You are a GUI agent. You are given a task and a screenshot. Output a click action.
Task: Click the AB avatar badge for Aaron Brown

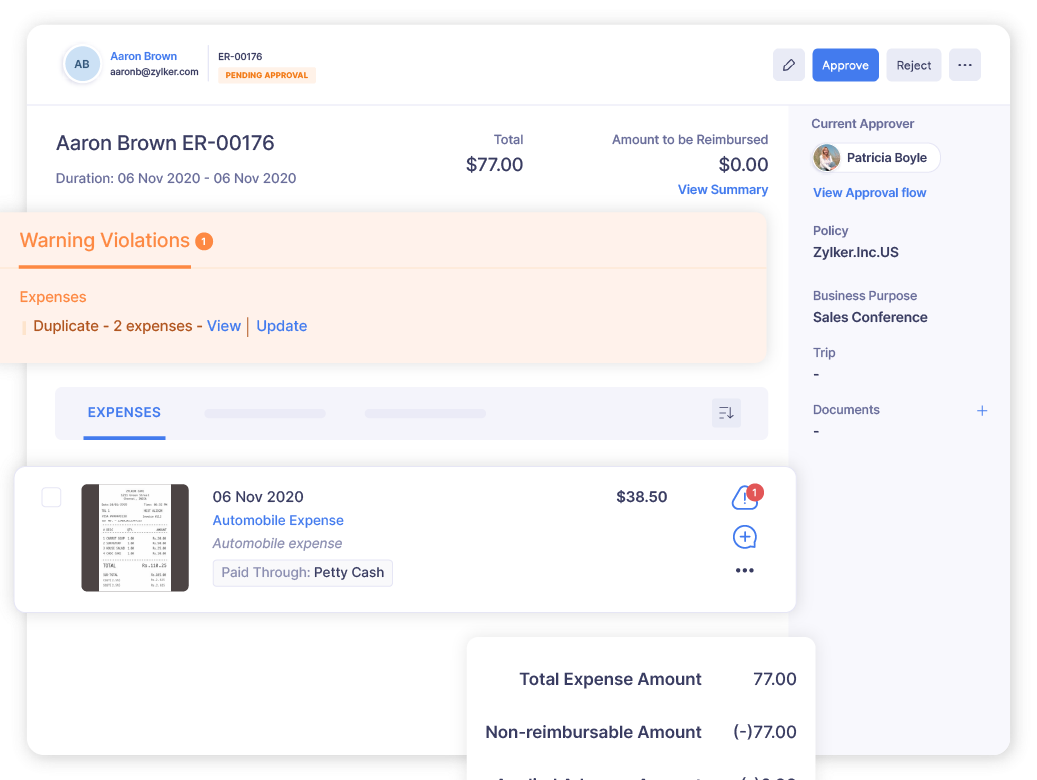pyautogui.click(x=80, y=64)
